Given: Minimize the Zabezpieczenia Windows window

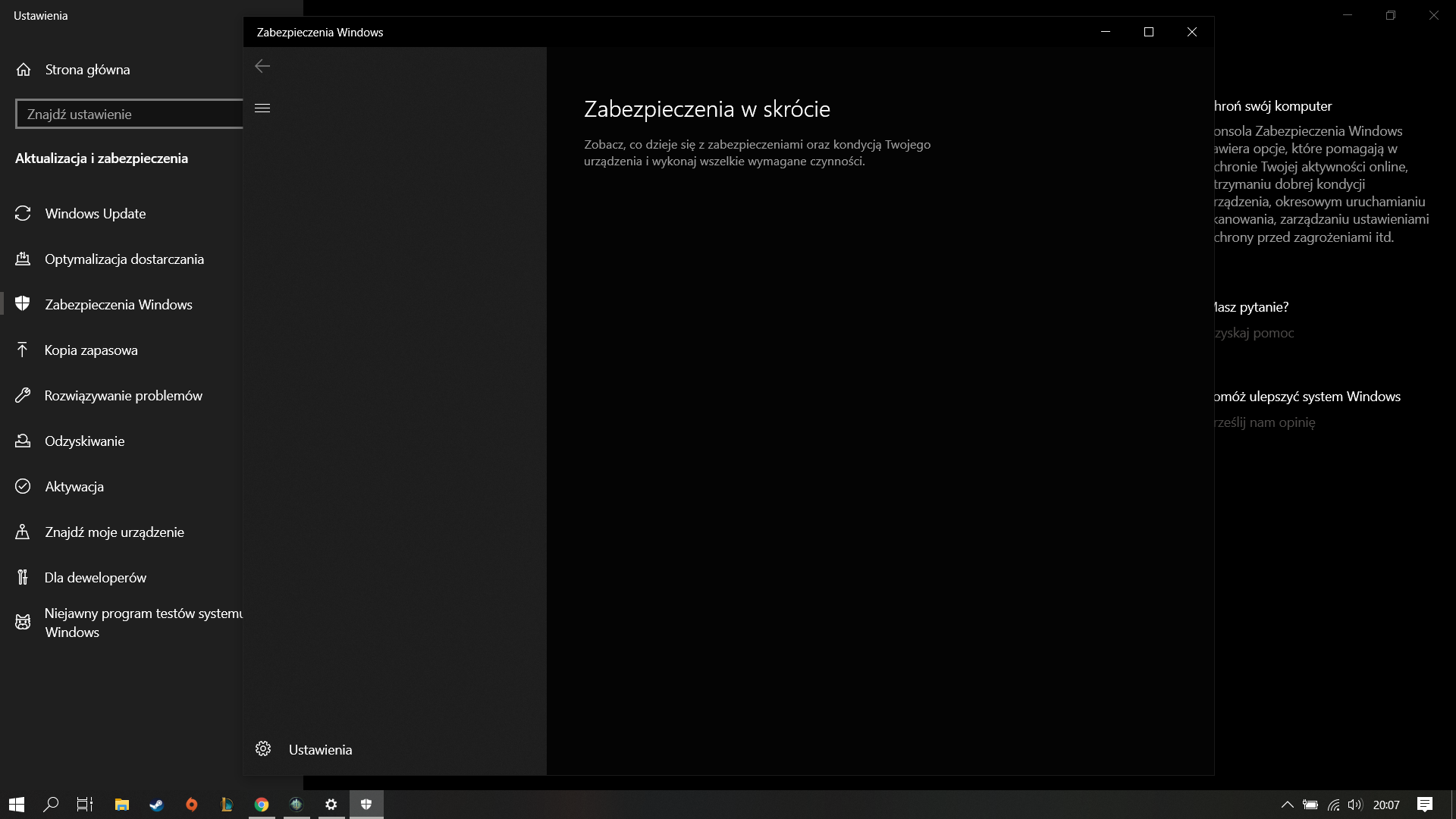Looking at the screenshot, I should [x=1106, y=32].
